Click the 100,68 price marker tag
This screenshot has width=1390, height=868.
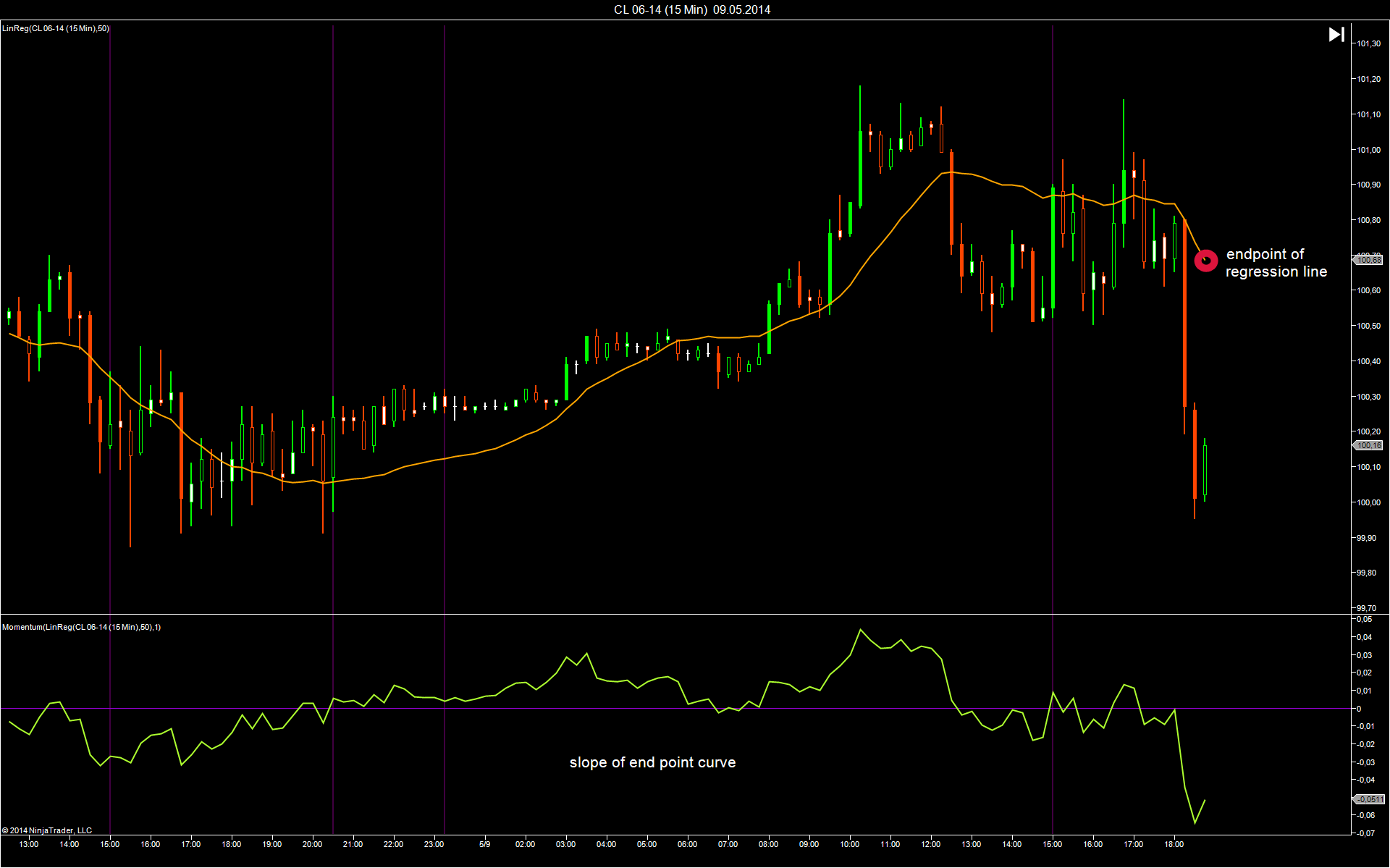pos(1368,260)
